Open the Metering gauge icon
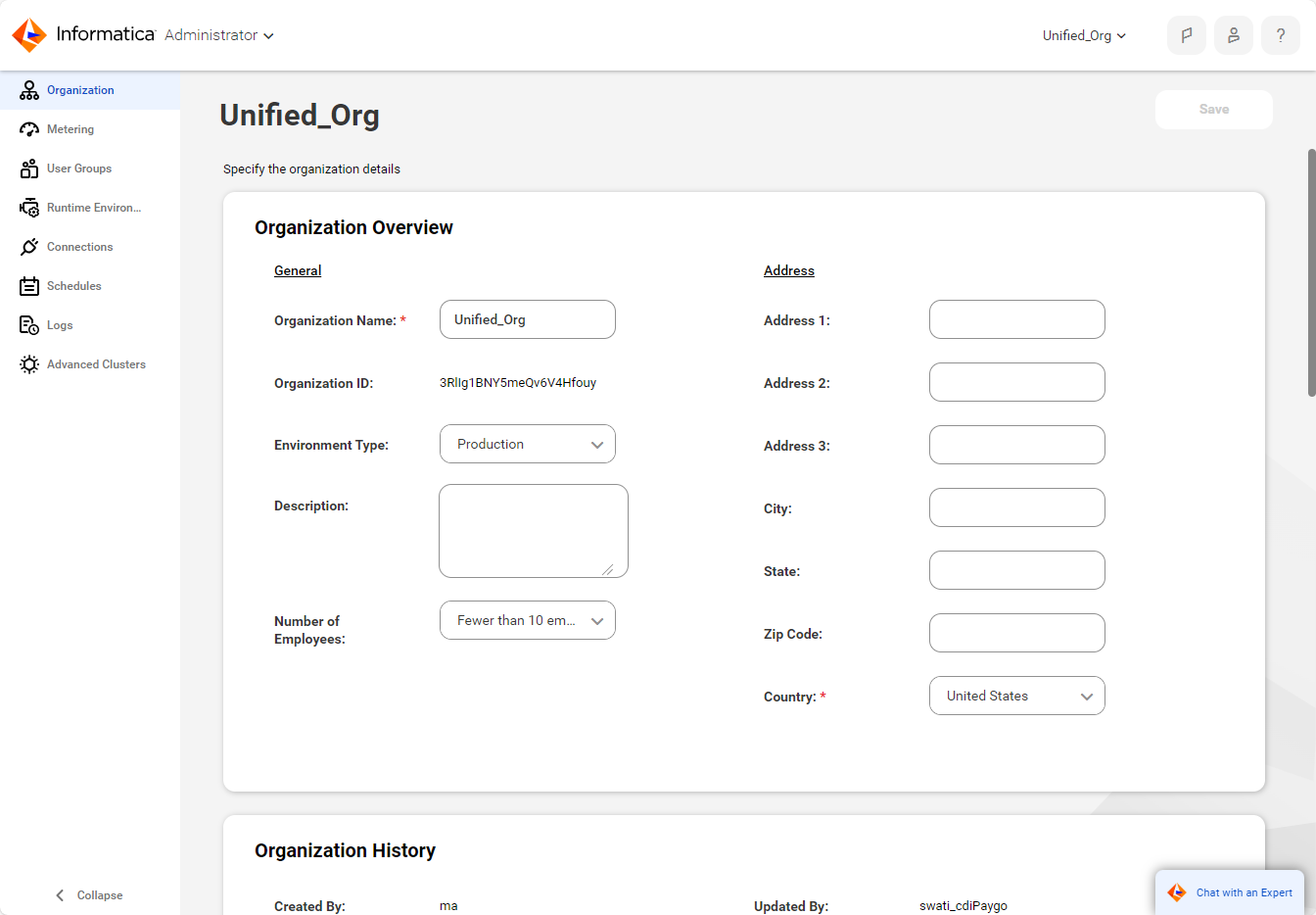Screen dimensions: 1316x915 [29, 129]
